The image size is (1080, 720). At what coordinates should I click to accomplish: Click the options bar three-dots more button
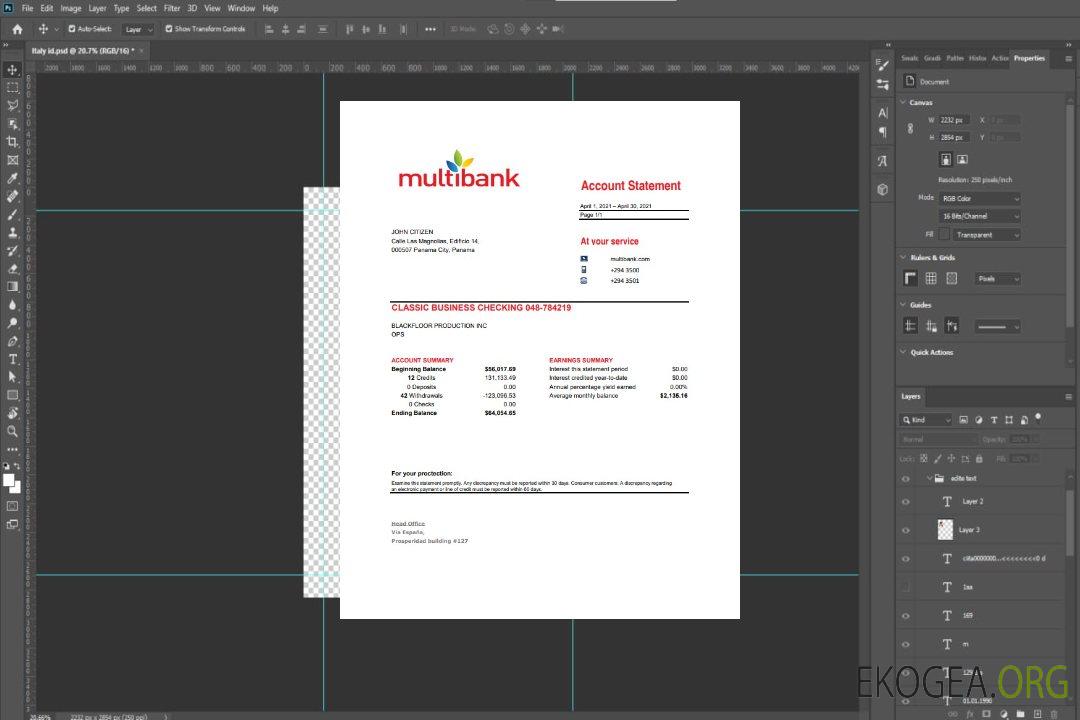pyautogui.click(x=430, y=29)
